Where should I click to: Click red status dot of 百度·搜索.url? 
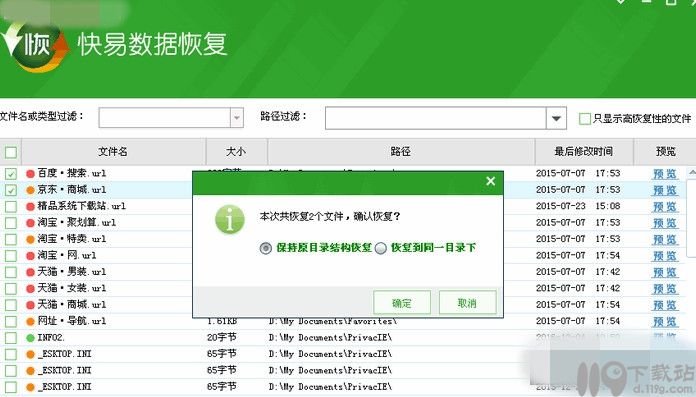pos(30,174)
